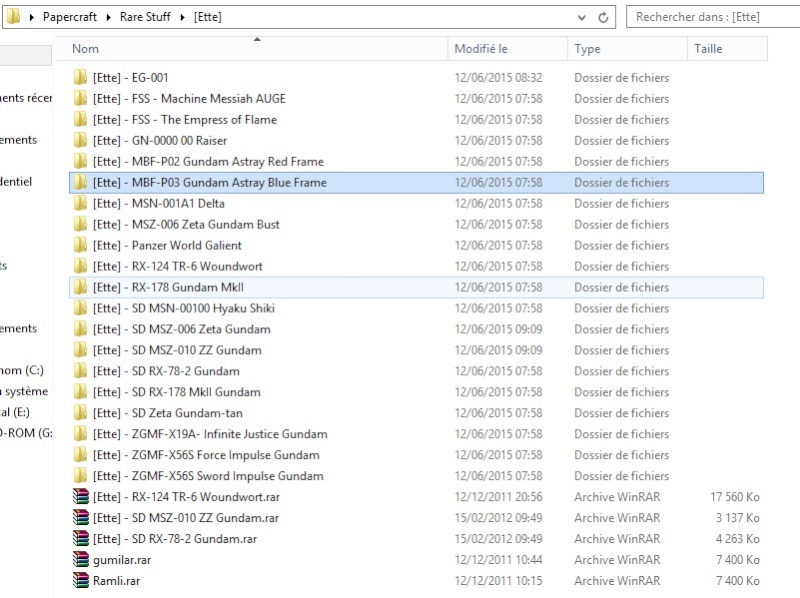Viewport: 800px width, 598px height.
Task: Click folder icon of SD RX-178 MkII Gundam
Action: [x=80, y=391]
